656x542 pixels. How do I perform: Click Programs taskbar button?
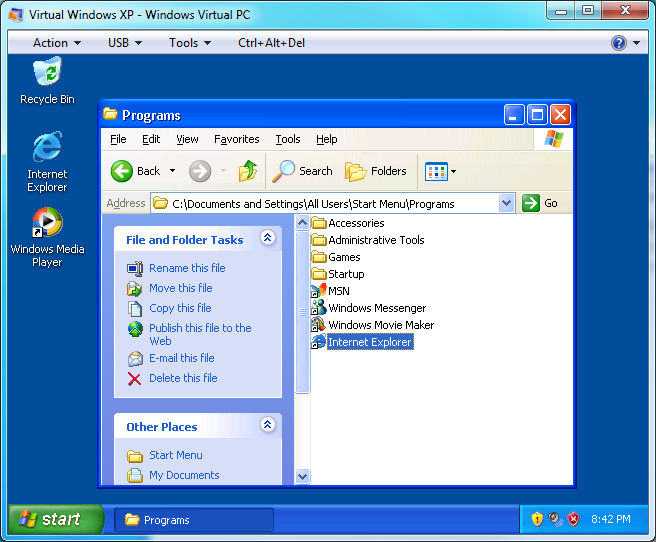194,520
